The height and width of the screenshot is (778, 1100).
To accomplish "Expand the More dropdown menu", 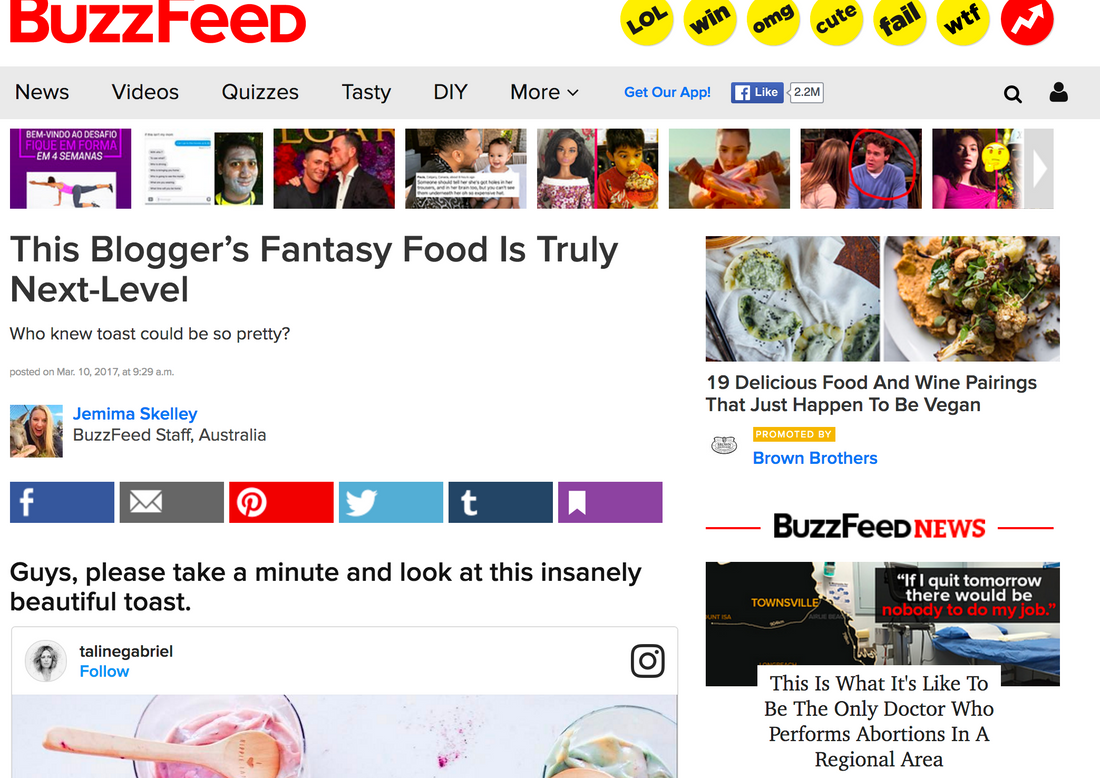I will point(544,92).
